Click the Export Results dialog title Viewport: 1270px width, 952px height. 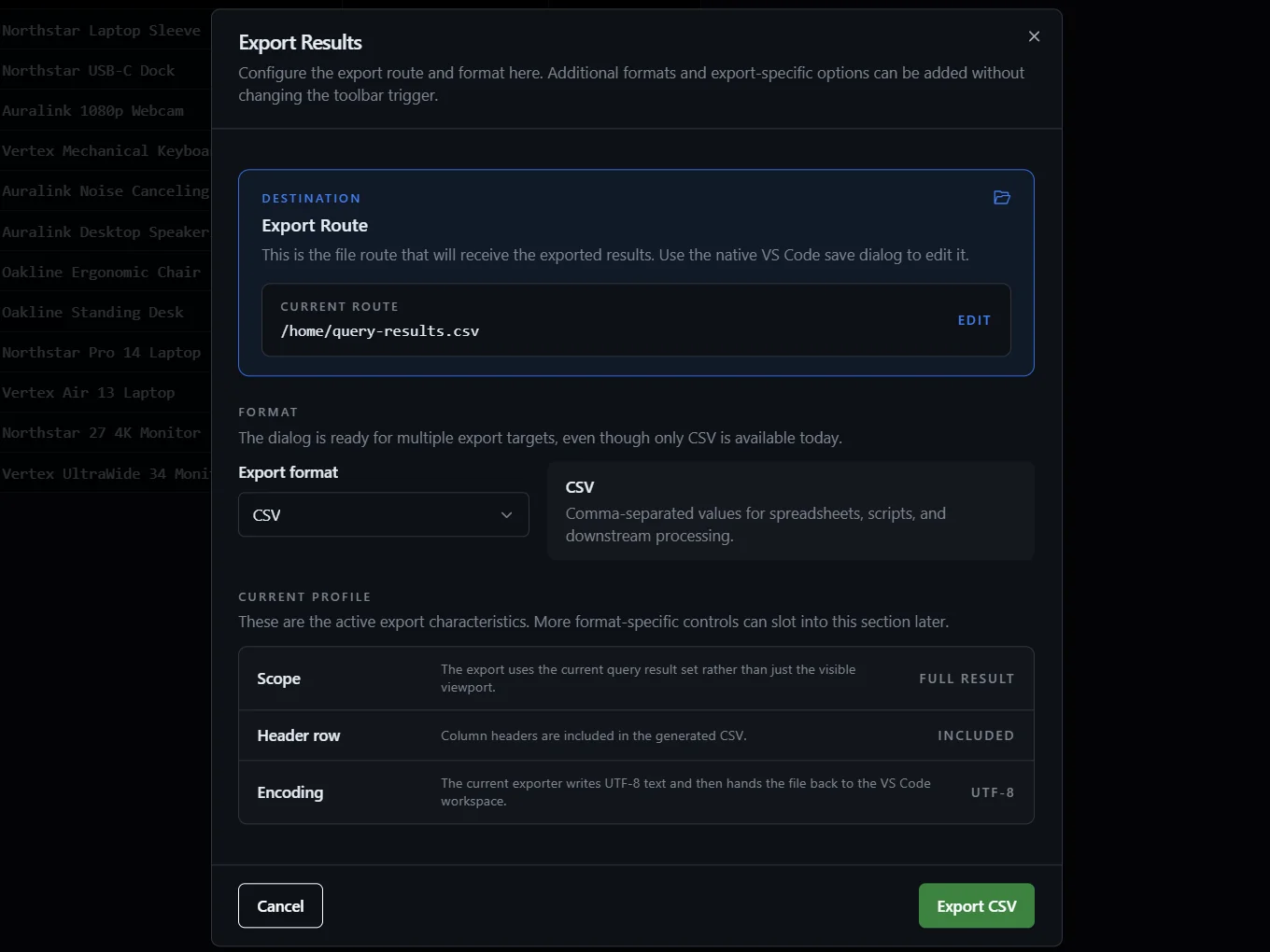[300, 42]
